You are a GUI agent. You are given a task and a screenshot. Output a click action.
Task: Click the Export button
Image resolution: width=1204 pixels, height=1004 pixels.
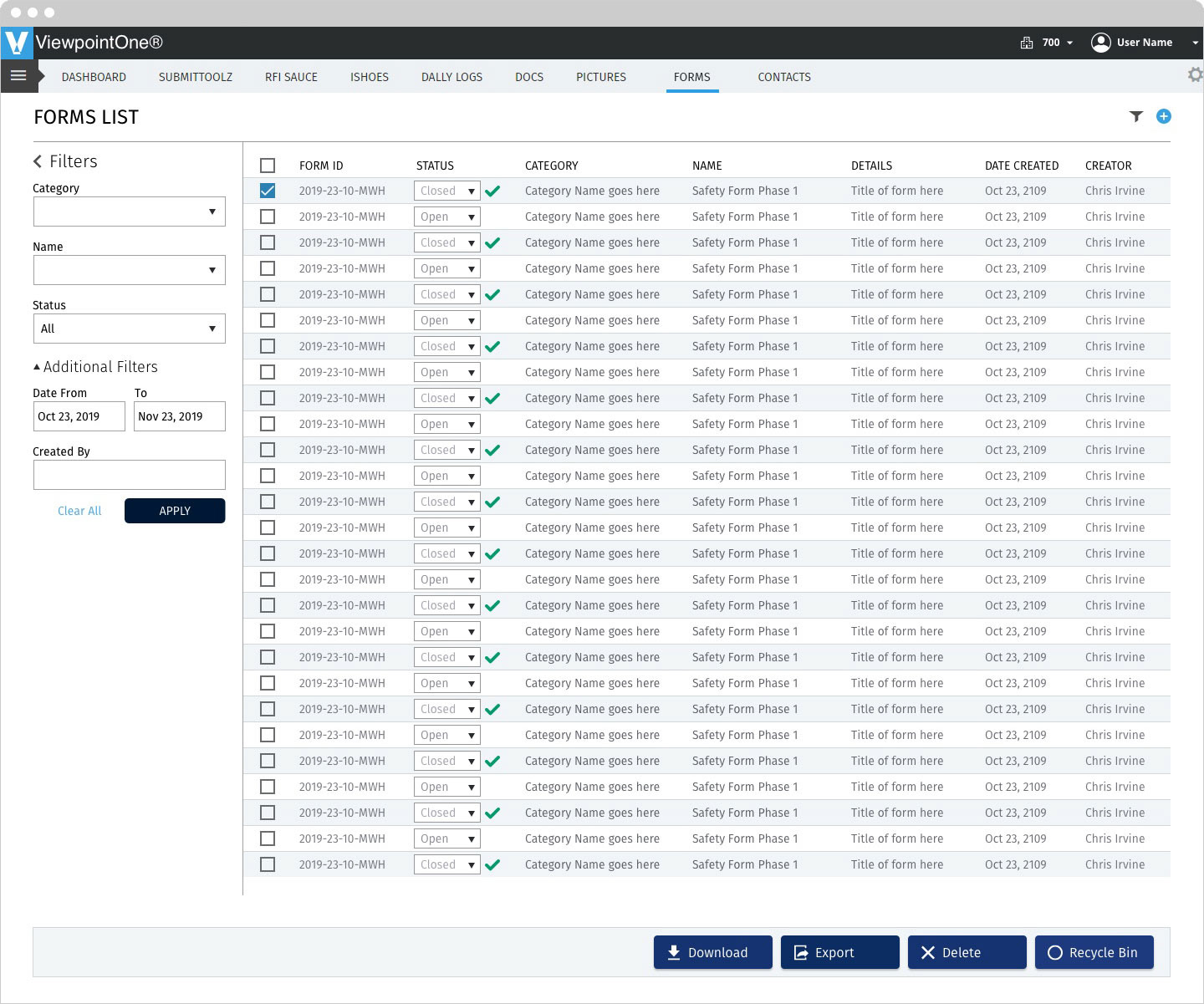(840, 952)
